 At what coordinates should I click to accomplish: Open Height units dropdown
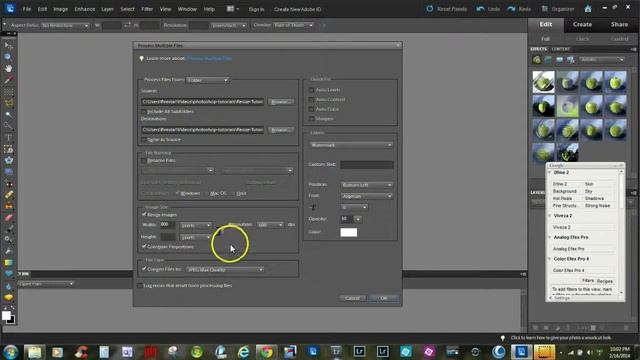click(196, 237)
